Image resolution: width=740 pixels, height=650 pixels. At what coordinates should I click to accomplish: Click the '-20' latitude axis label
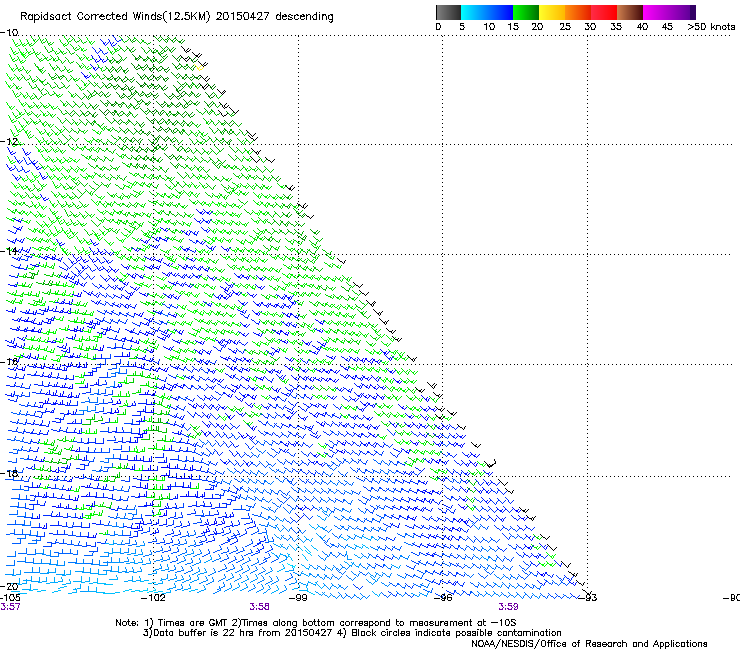(9, 586)
